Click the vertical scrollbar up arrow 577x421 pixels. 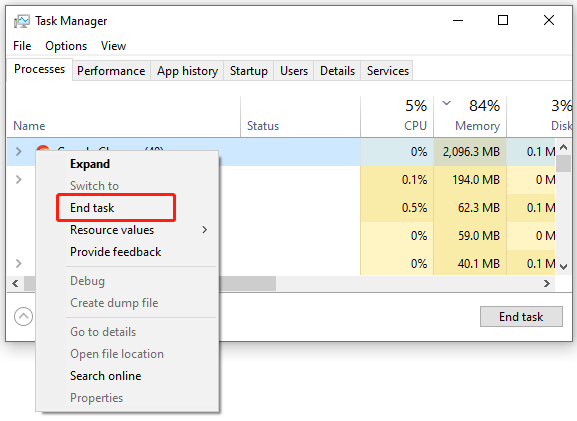click(x=563, y=147)
